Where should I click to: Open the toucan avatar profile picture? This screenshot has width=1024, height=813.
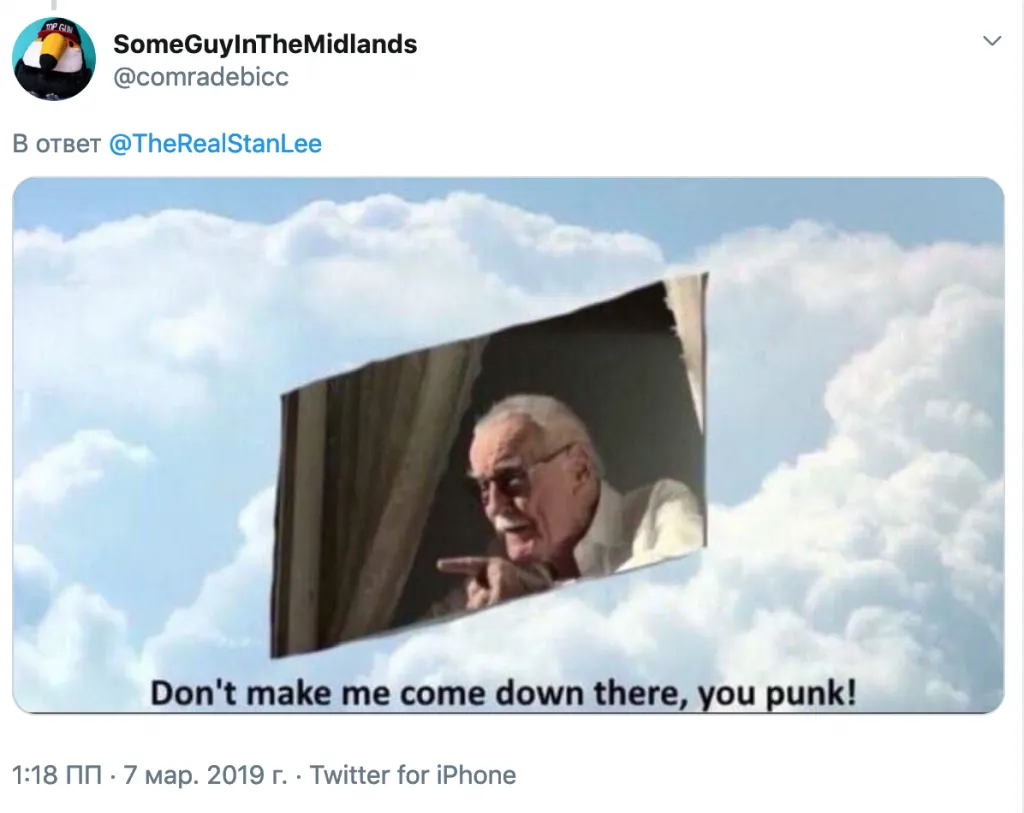[54, 59]
